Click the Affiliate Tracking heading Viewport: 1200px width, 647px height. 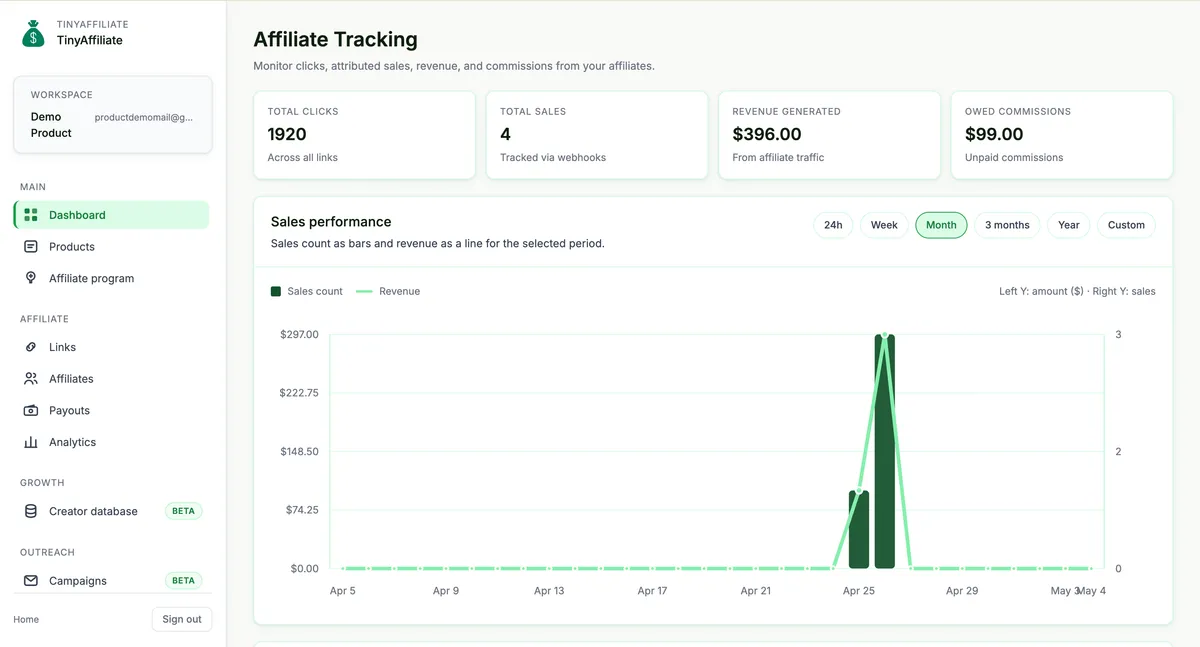[336, 40]
